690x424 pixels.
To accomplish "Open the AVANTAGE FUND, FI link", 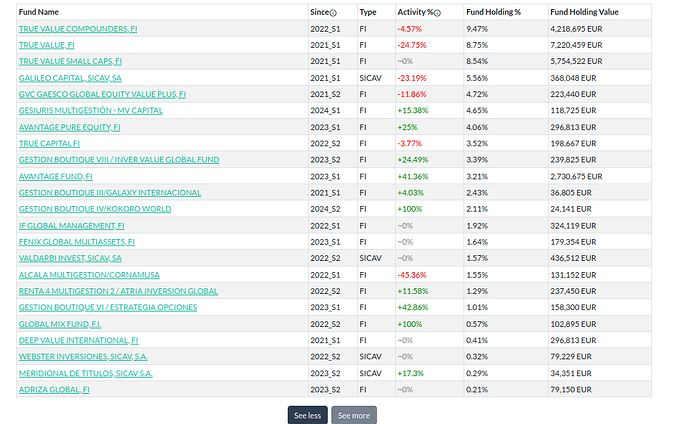I will pos(55,177).
